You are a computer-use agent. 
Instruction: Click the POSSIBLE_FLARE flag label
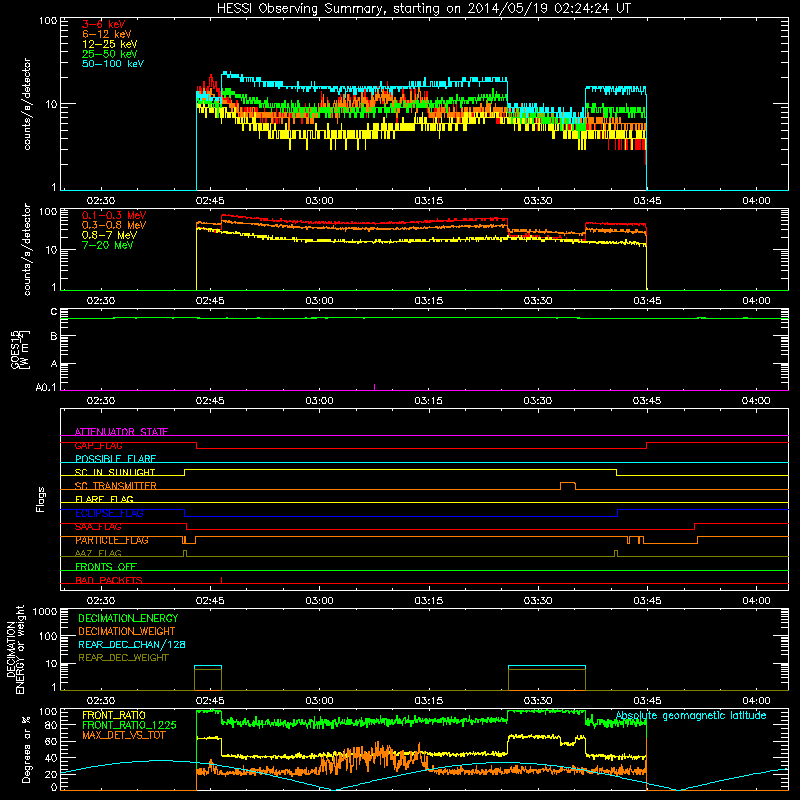[x=115, y=459]
